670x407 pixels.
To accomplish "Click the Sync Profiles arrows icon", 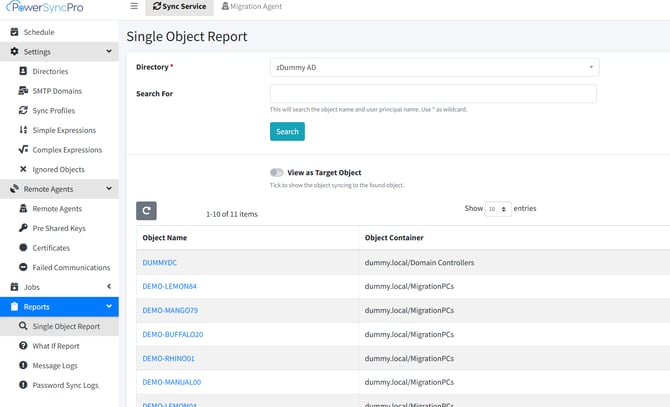I will [23, 110].
